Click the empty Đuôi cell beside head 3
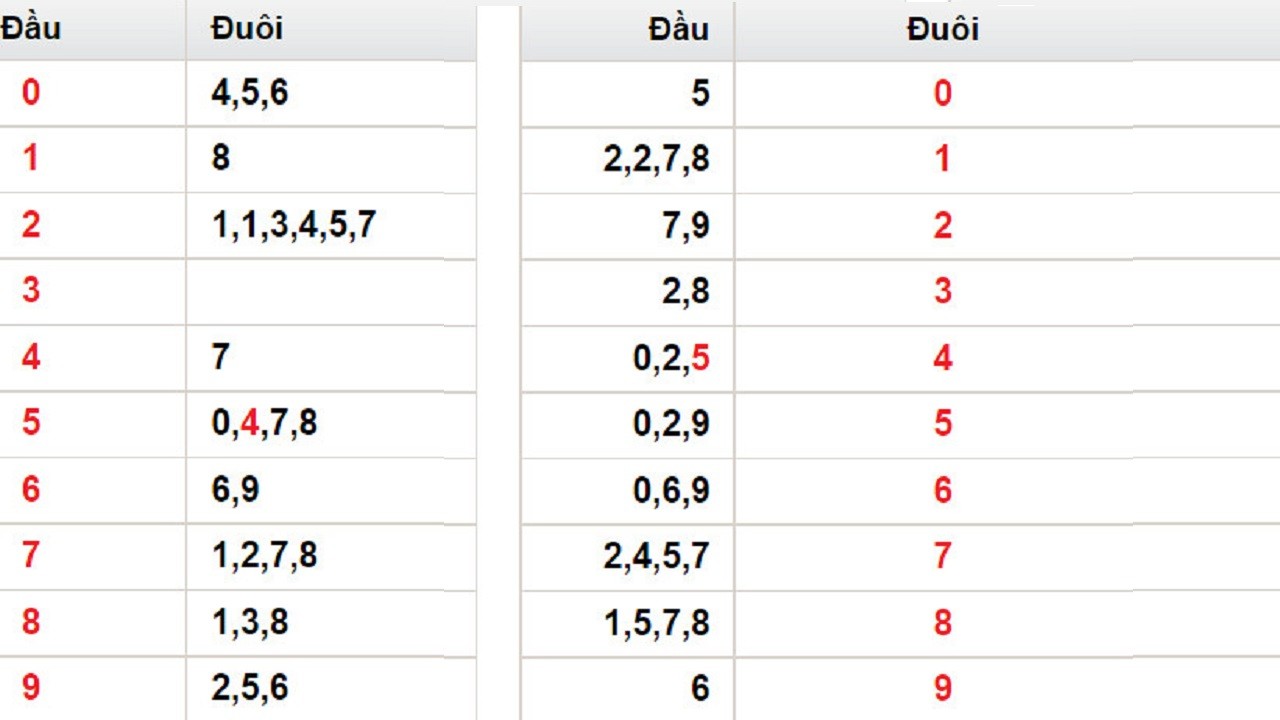Screen dimensions: 1280x720 (x=331, y=291)
